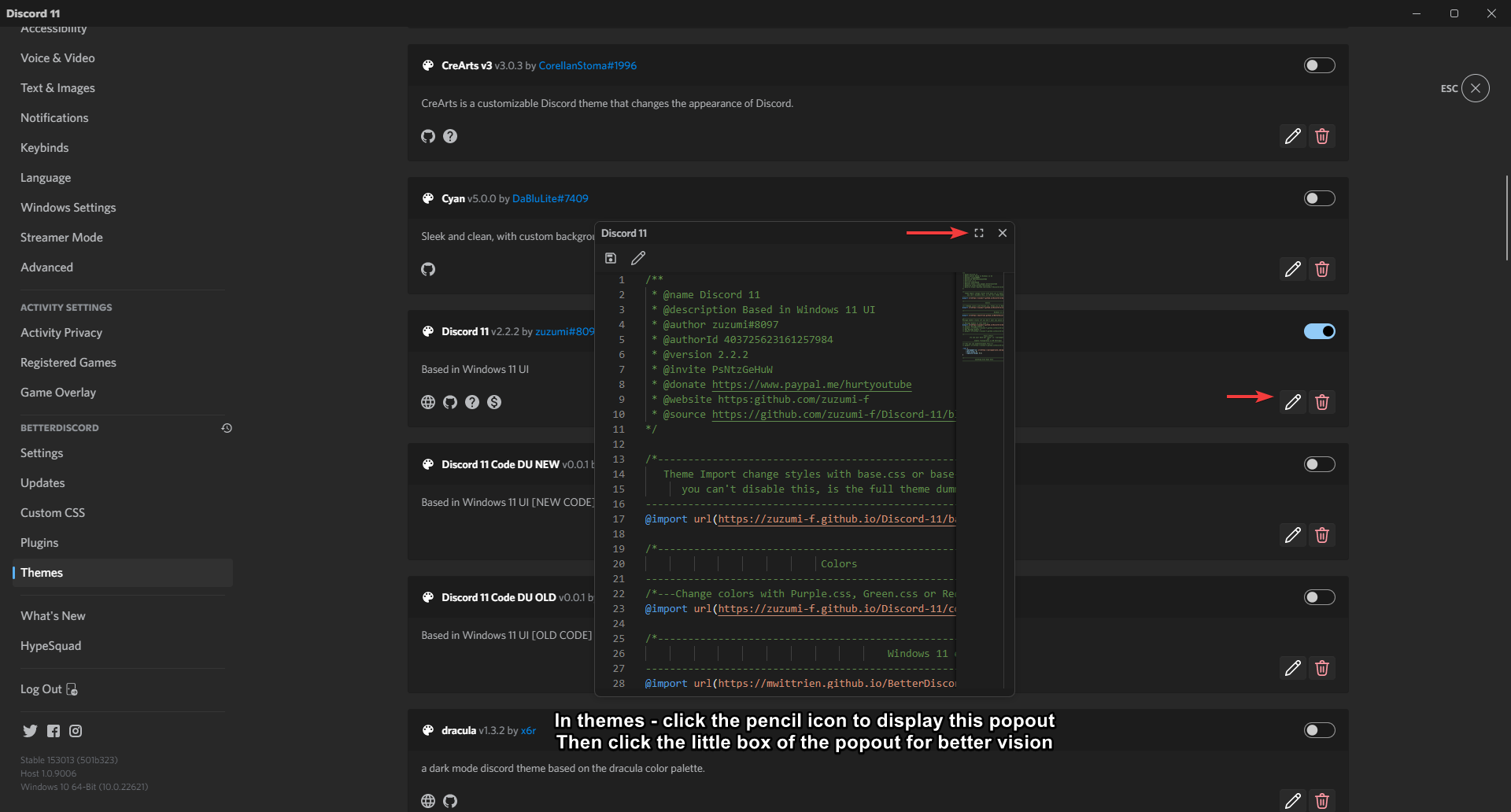This screenshot has height=812, width=1511.
Task: Edit the Cyan theme
Action: point(1293,269)
